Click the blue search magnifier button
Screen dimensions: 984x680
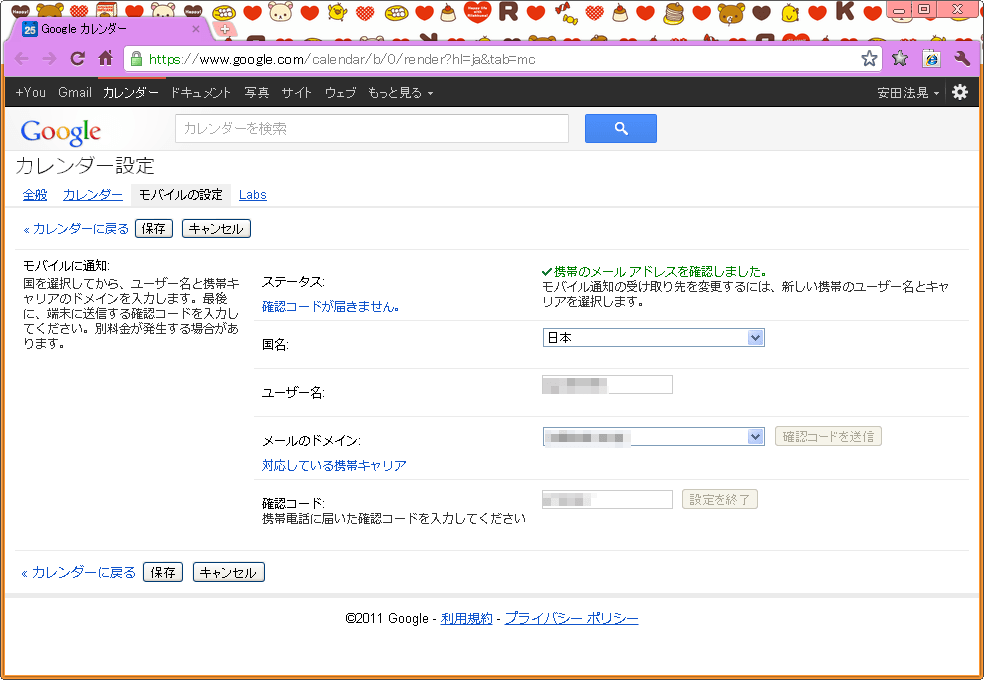pyautogui.click(x=620, y=128)
